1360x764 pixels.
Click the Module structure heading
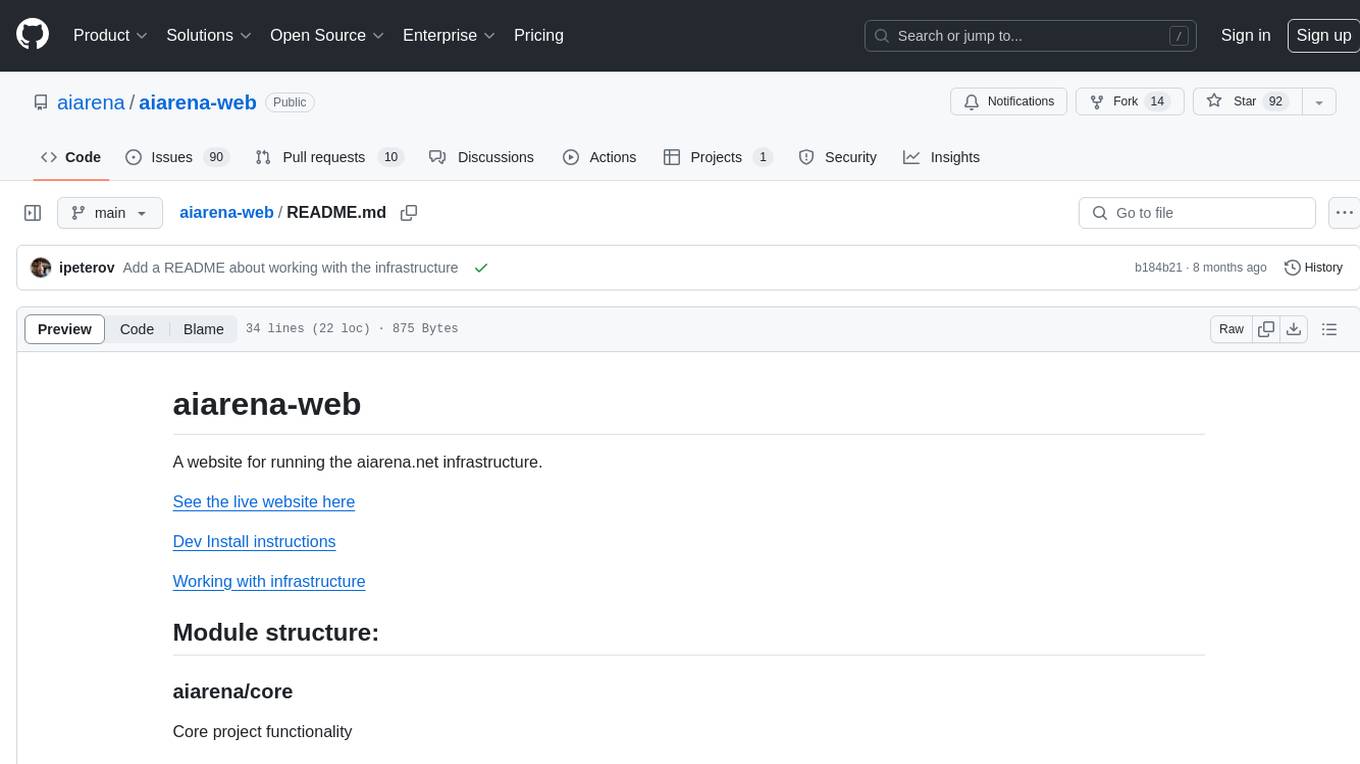(276, 632)
